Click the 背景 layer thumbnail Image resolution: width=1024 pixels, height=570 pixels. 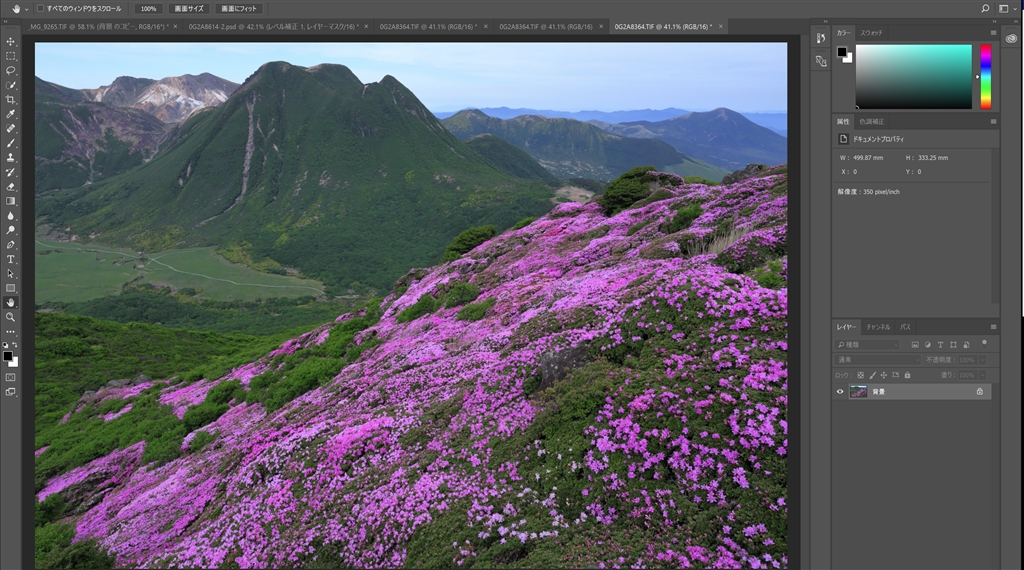click(858, 392)
